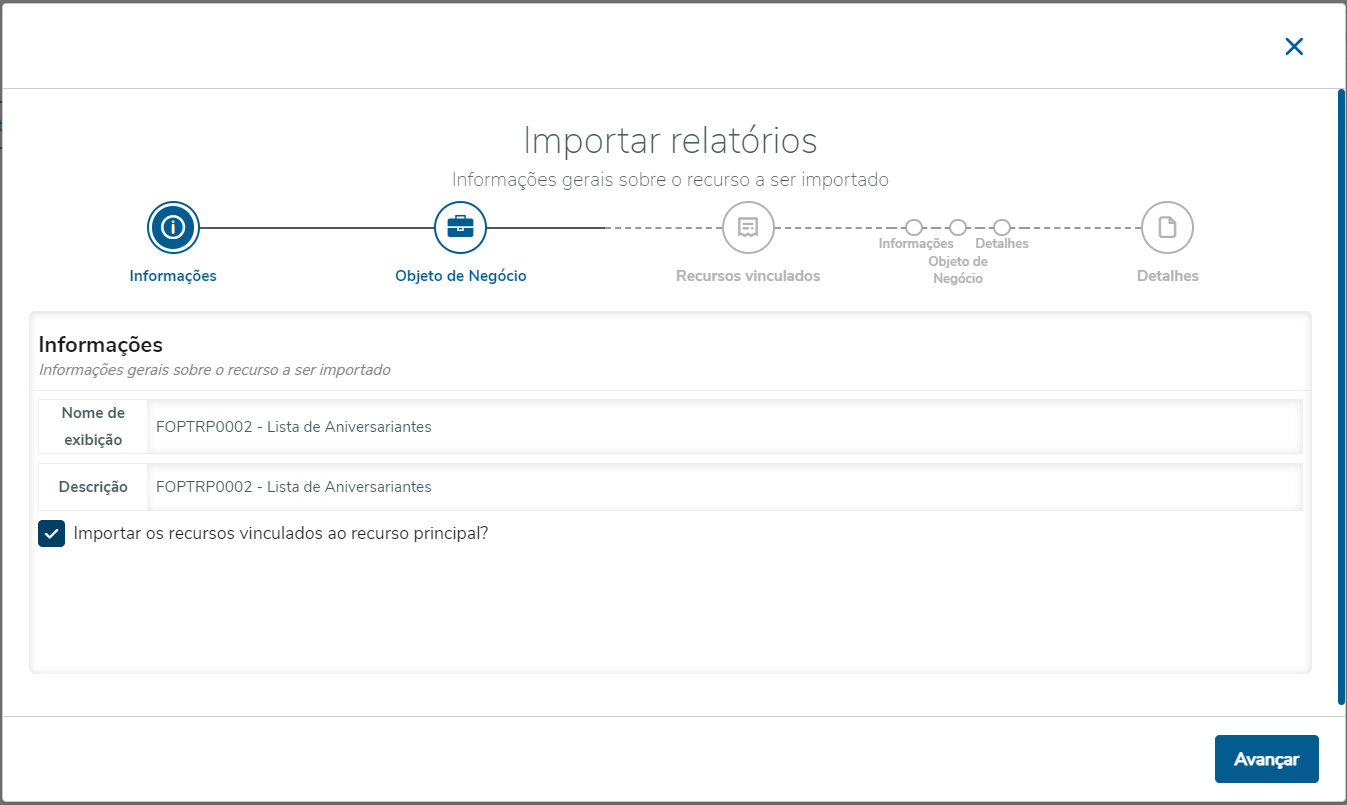Click the Nome de exibição label
This screenshot has height=805, width=1347.
pos(93,427)
